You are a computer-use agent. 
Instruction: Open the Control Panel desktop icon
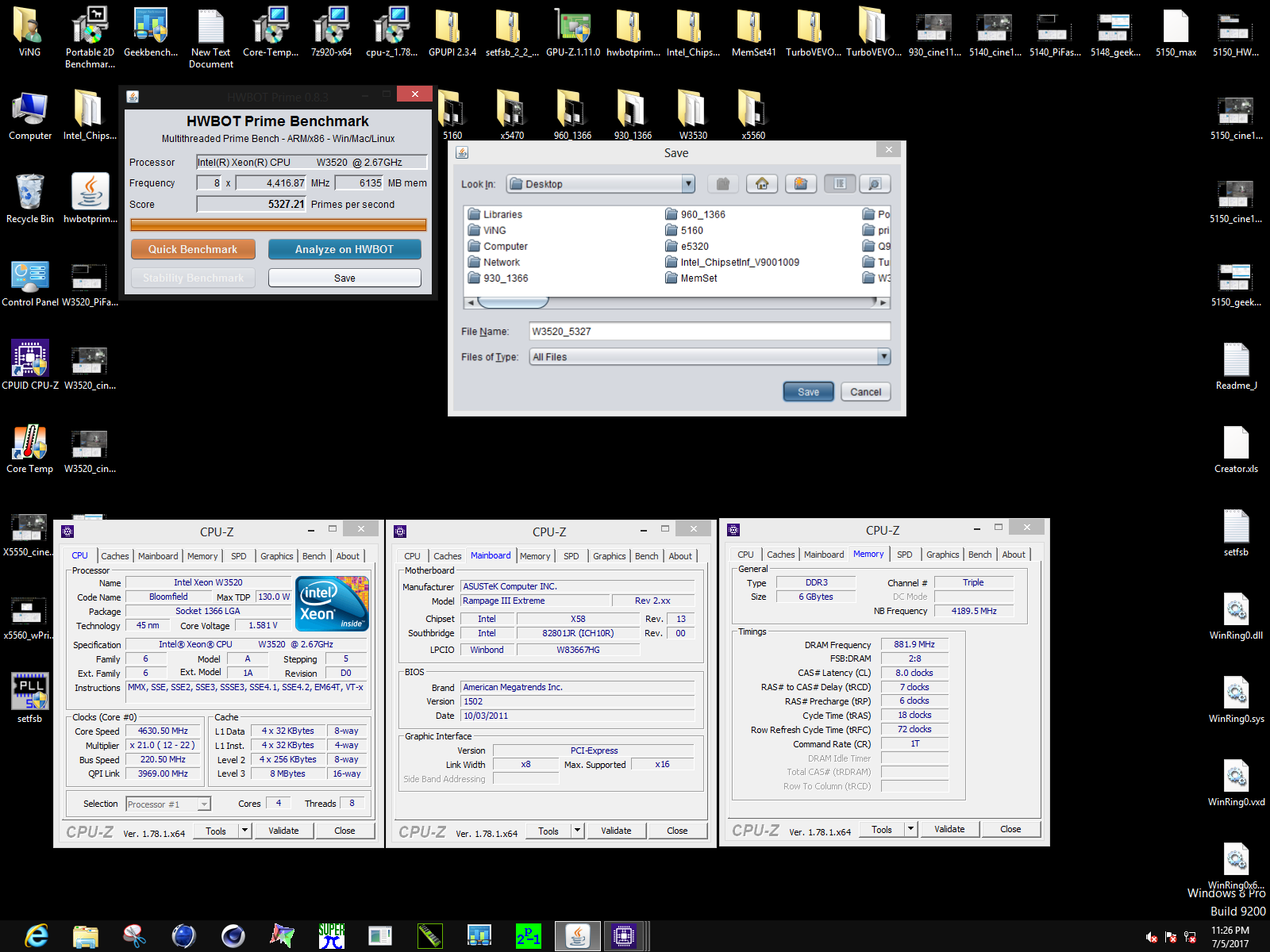(x=30, y=283)
